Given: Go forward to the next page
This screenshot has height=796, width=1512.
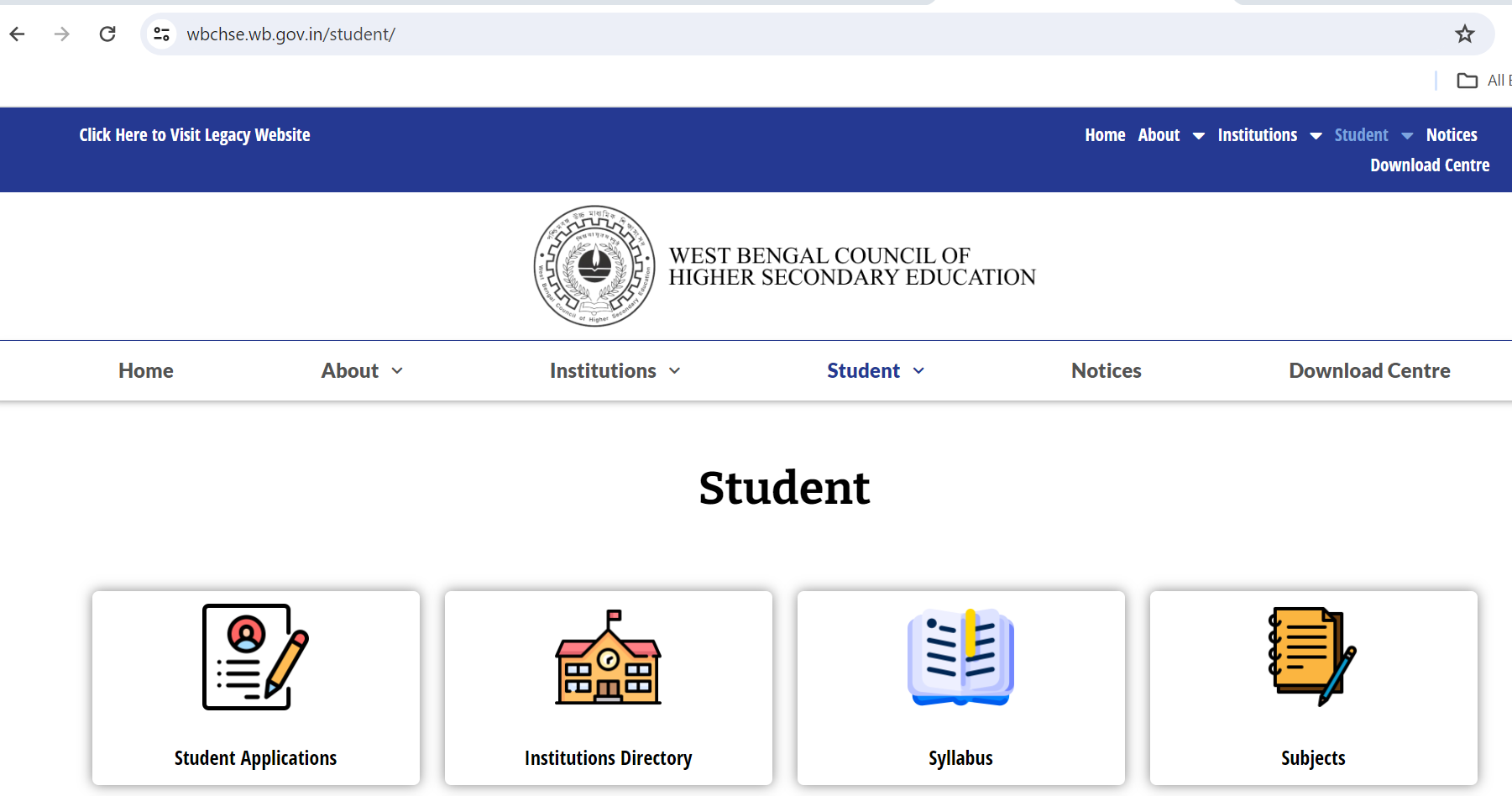Looking at the screenshot, I should [x=62, y=34].
